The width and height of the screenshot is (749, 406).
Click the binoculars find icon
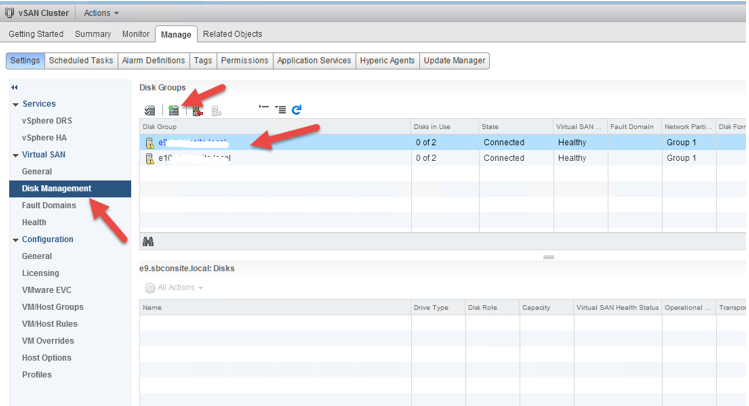point(148,242)
